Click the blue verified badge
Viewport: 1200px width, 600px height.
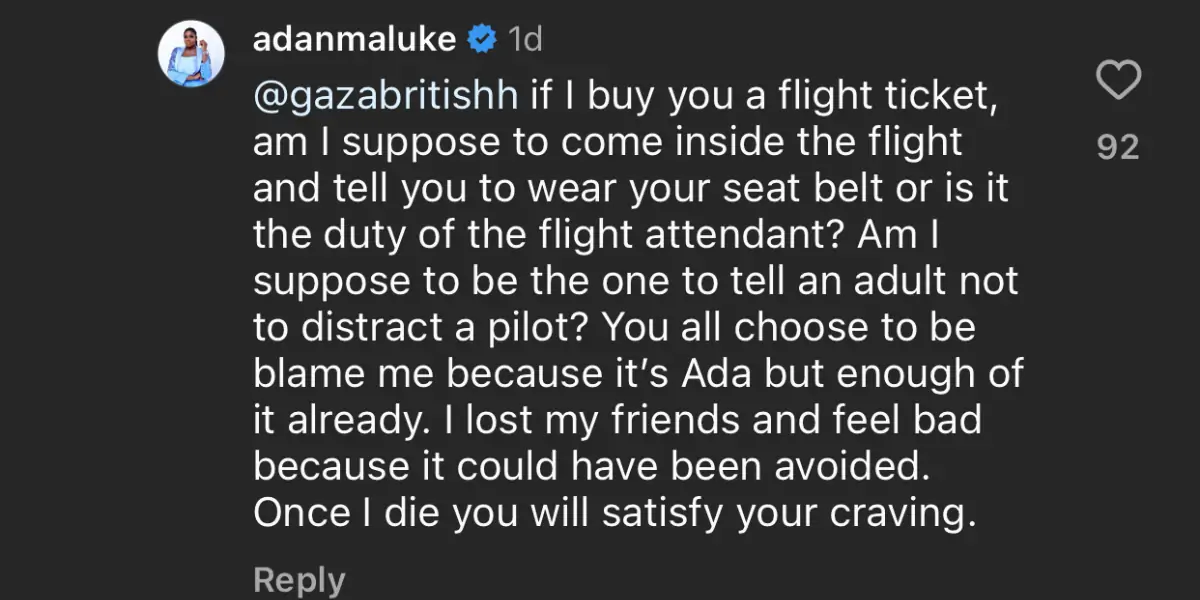click(481, 39)
